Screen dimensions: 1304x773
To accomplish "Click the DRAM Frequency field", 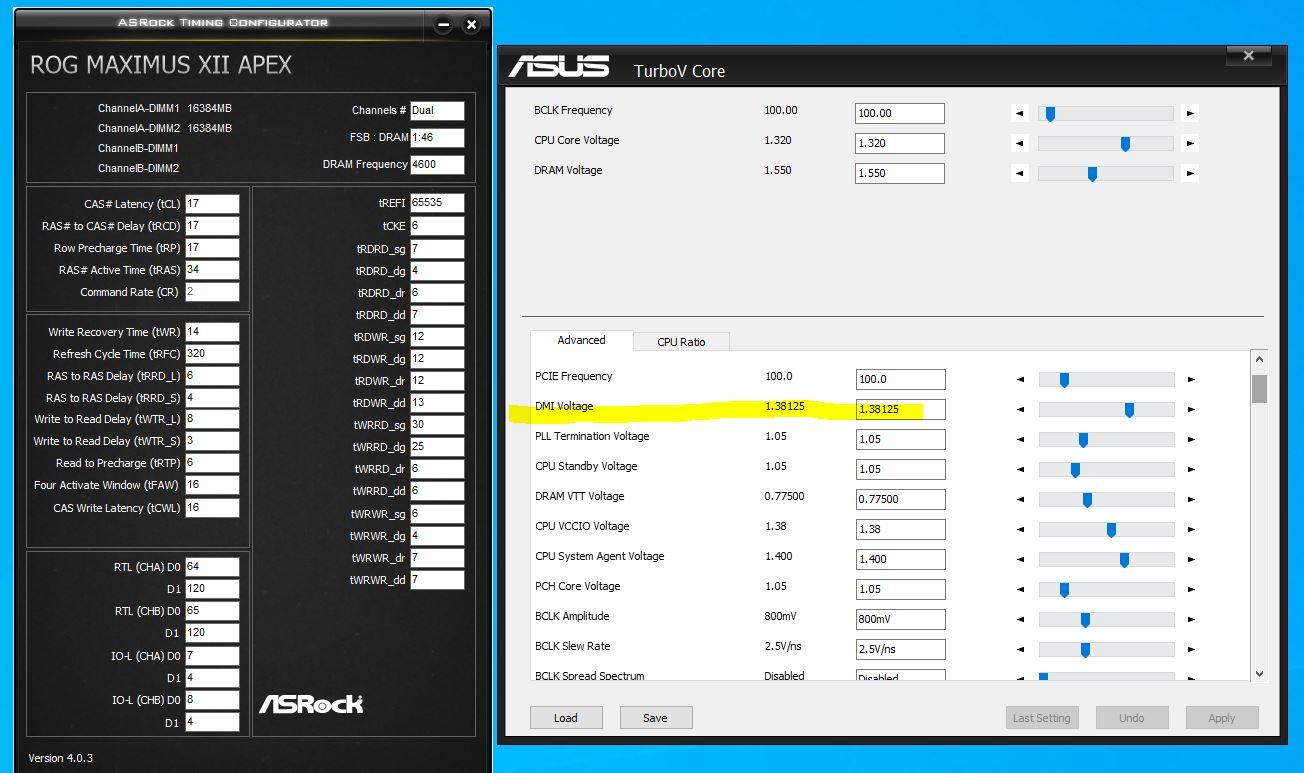I will [437, 164].
